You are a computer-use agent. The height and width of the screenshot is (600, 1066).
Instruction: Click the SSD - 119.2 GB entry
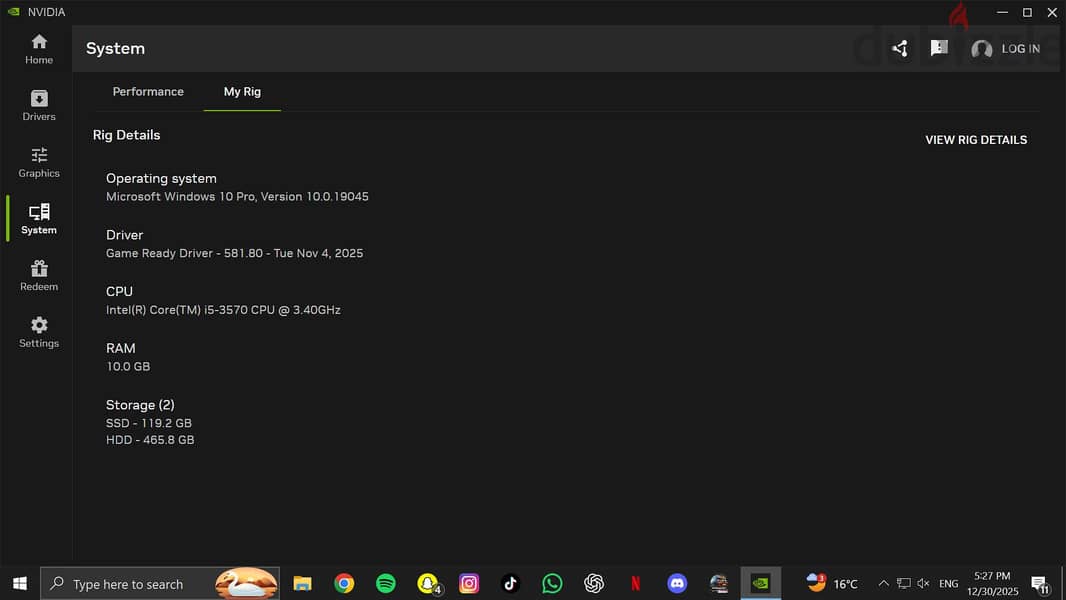(149, 423)
